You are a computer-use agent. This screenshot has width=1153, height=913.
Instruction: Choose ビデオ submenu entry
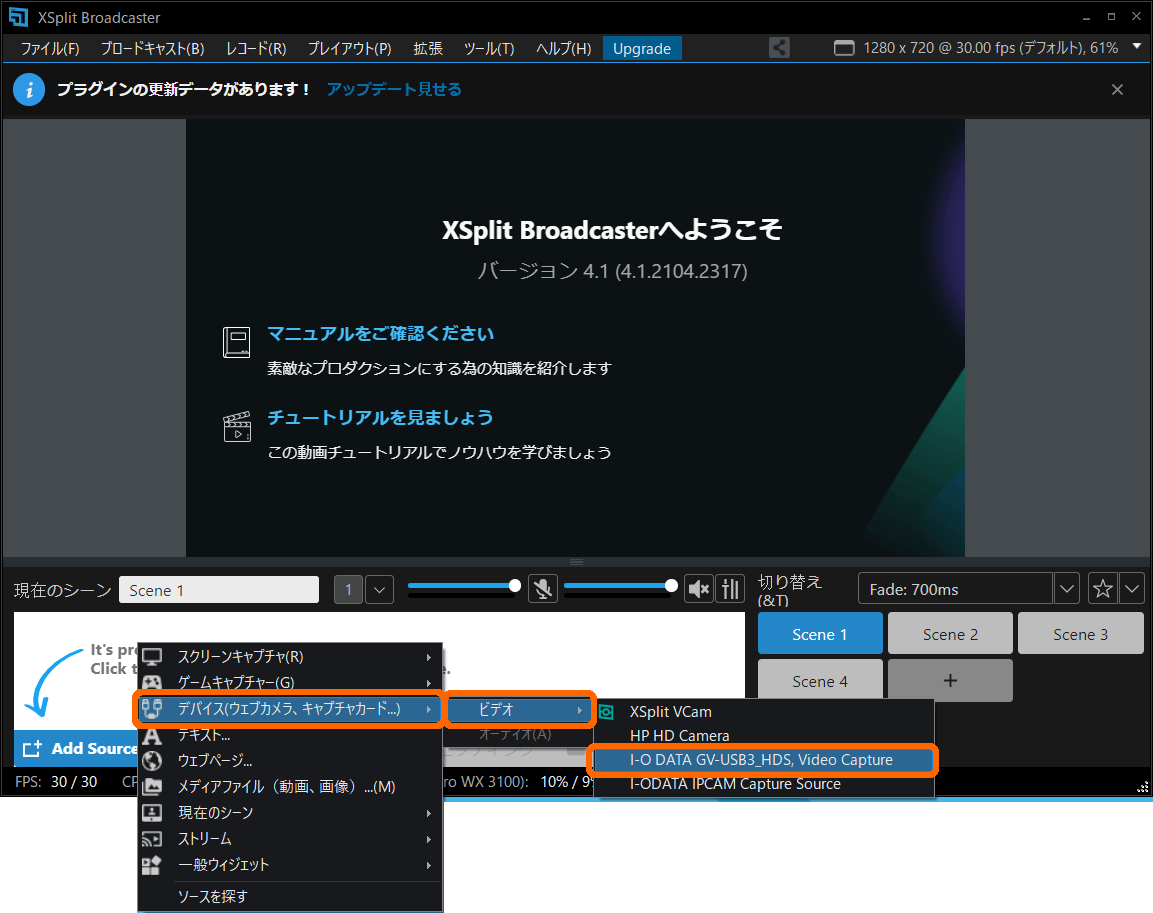[519, 710]
